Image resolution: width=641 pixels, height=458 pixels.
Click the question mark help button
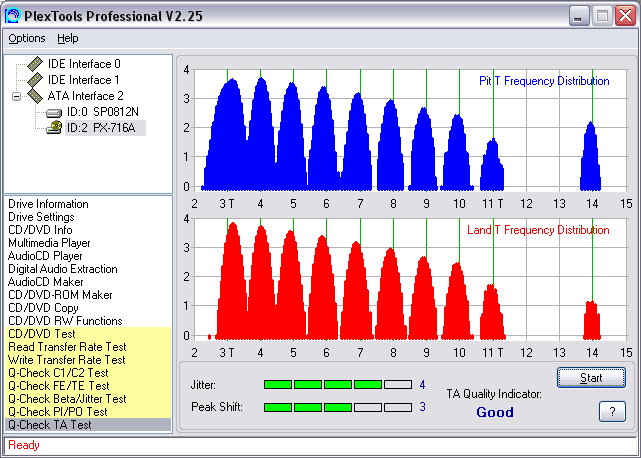[x=612, y=411]
